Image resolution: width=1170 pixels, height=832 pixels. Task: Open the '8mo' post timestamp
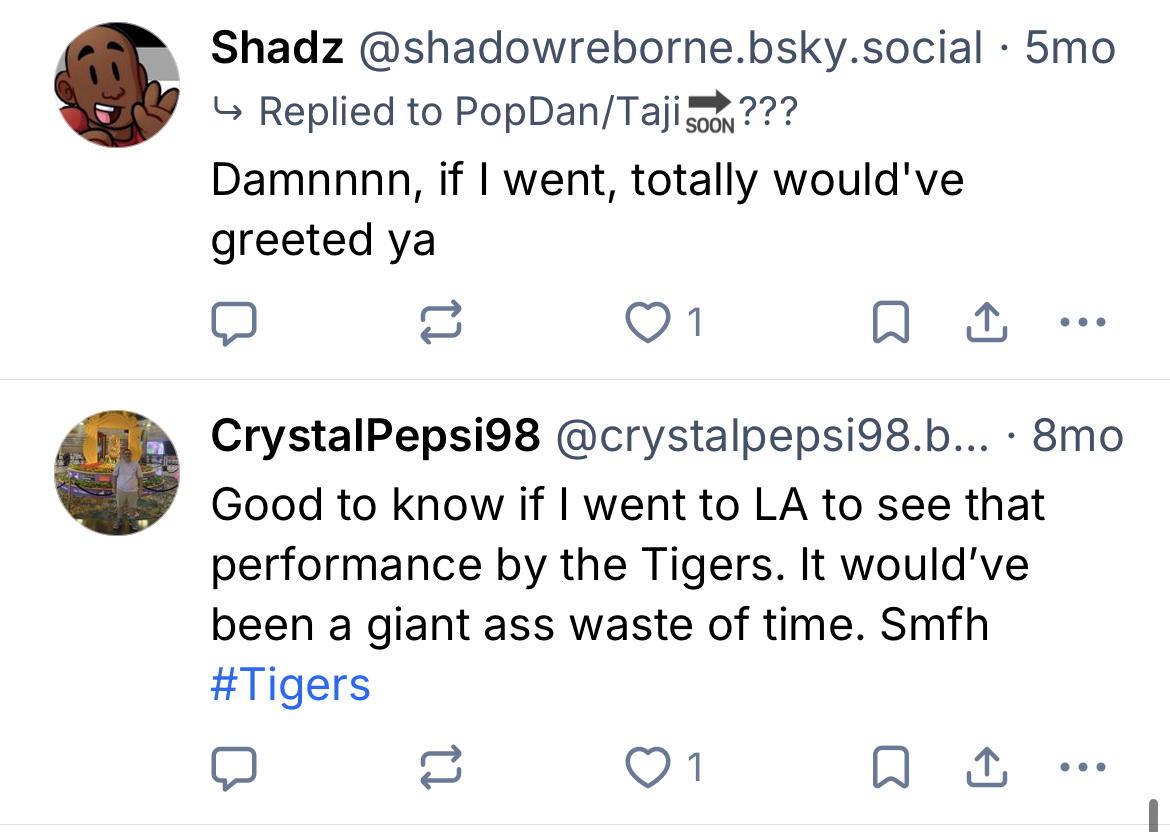[1077, 436]
